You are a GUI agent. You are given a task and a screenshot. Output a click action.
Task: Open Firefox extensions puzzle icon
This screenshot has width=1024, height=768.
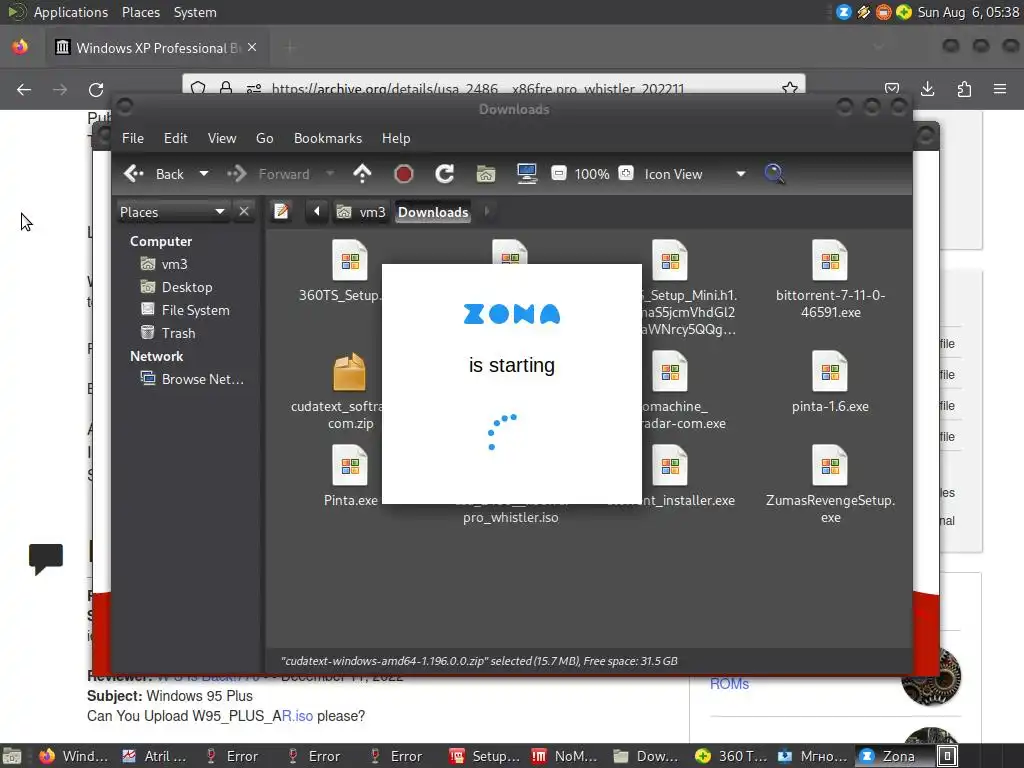[x=964, y=89]
